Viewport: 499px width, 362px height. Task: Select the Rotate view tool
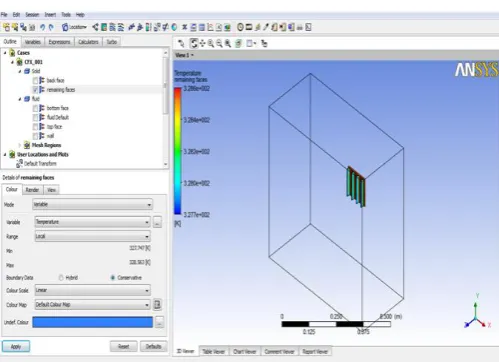194,43
